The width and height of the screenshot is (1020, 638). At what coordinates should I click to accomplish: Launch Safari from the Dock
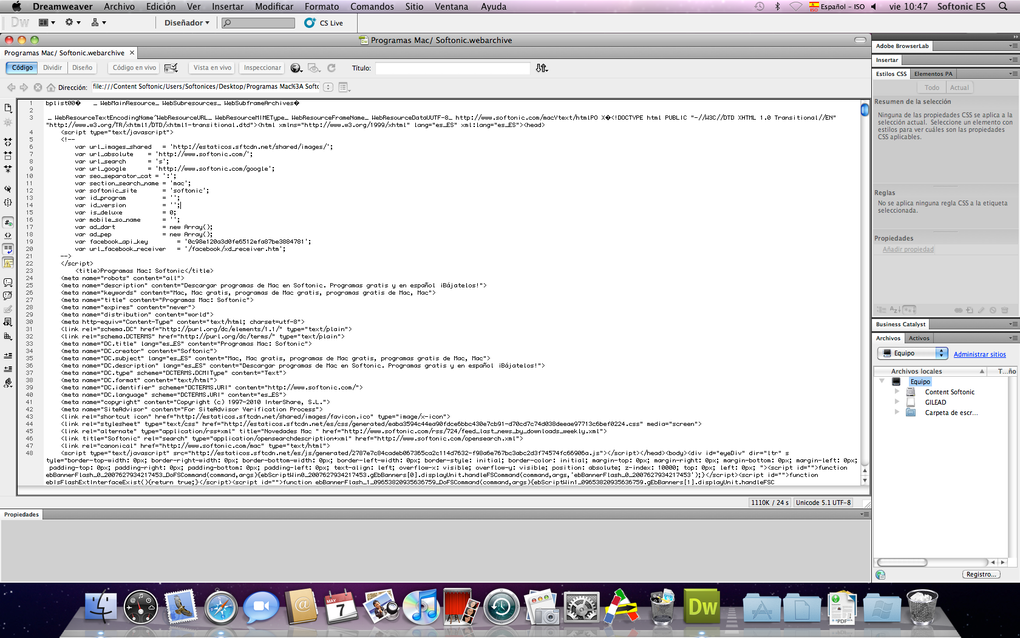point(221,607)
